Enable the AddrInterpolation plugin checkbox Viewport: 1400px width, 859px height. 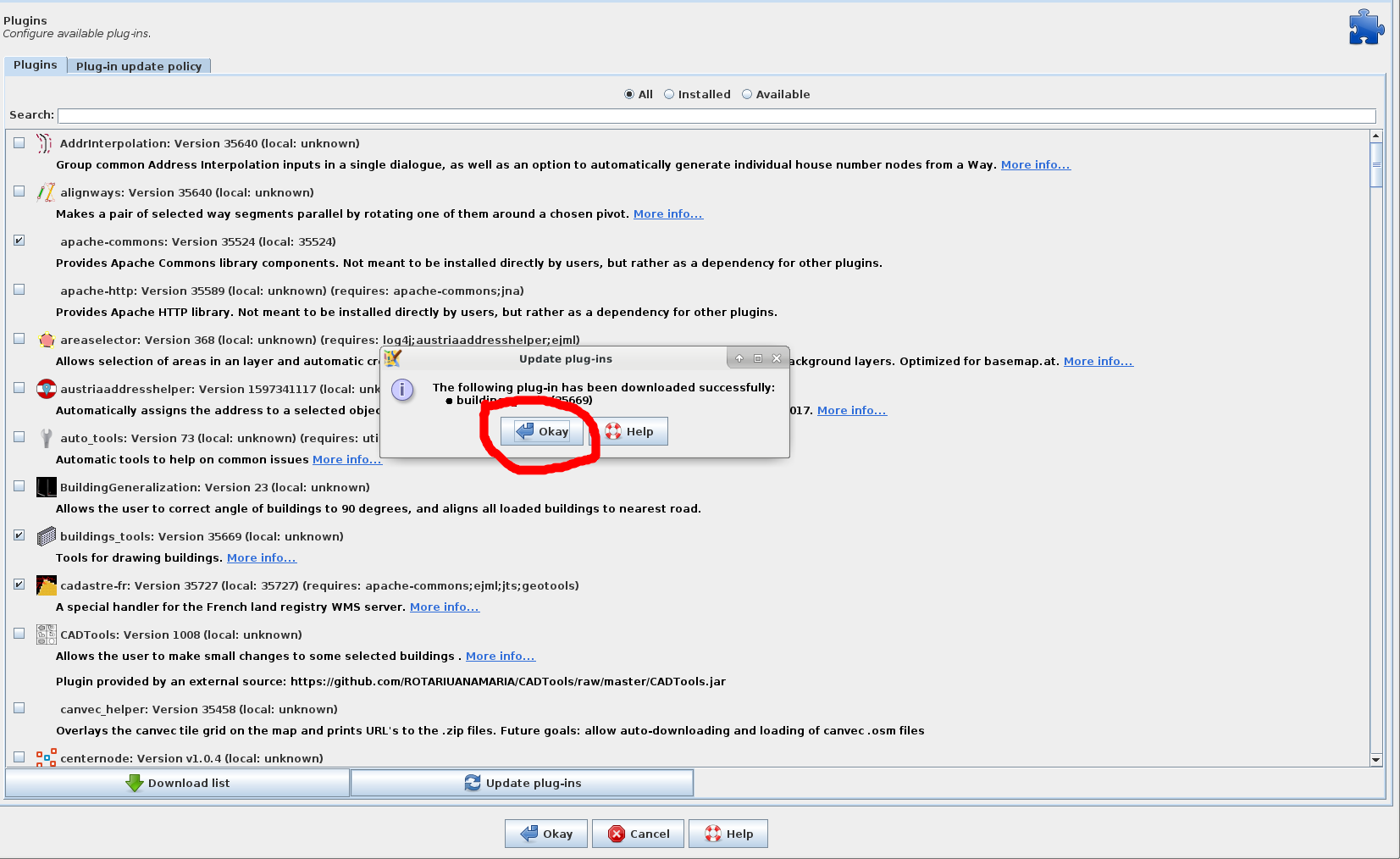coord(19,143)
